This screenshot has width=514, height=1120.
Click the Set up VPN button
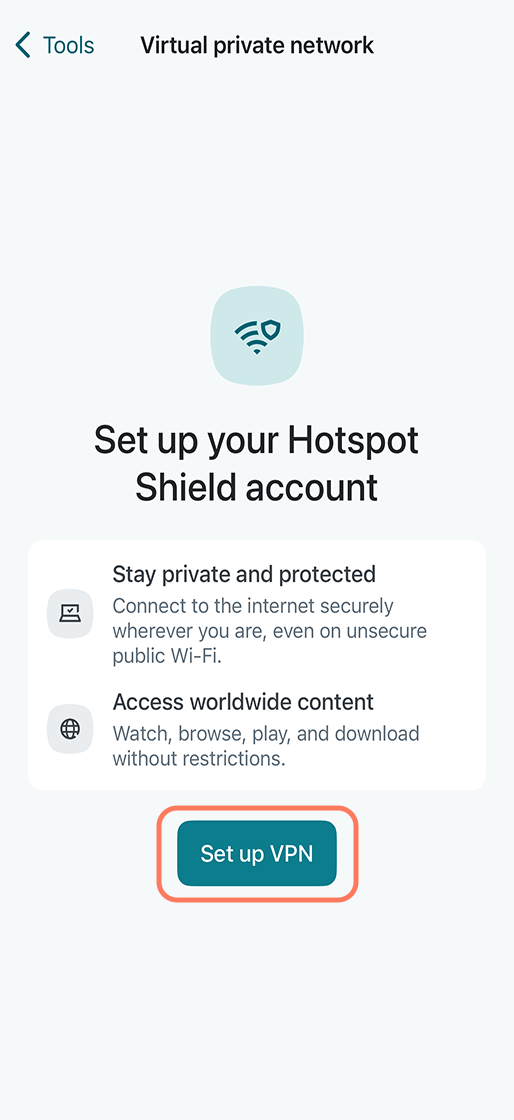point(257,853)
